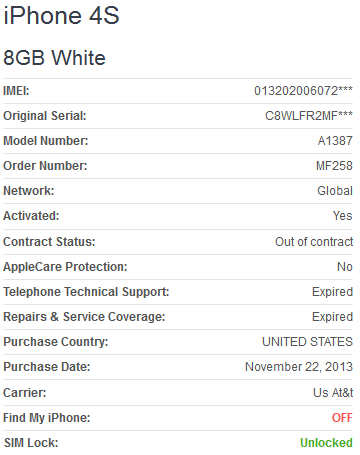Click the green Unlocked SIM Lock status
Screen dimensions: 360x455
coord(326,443)
